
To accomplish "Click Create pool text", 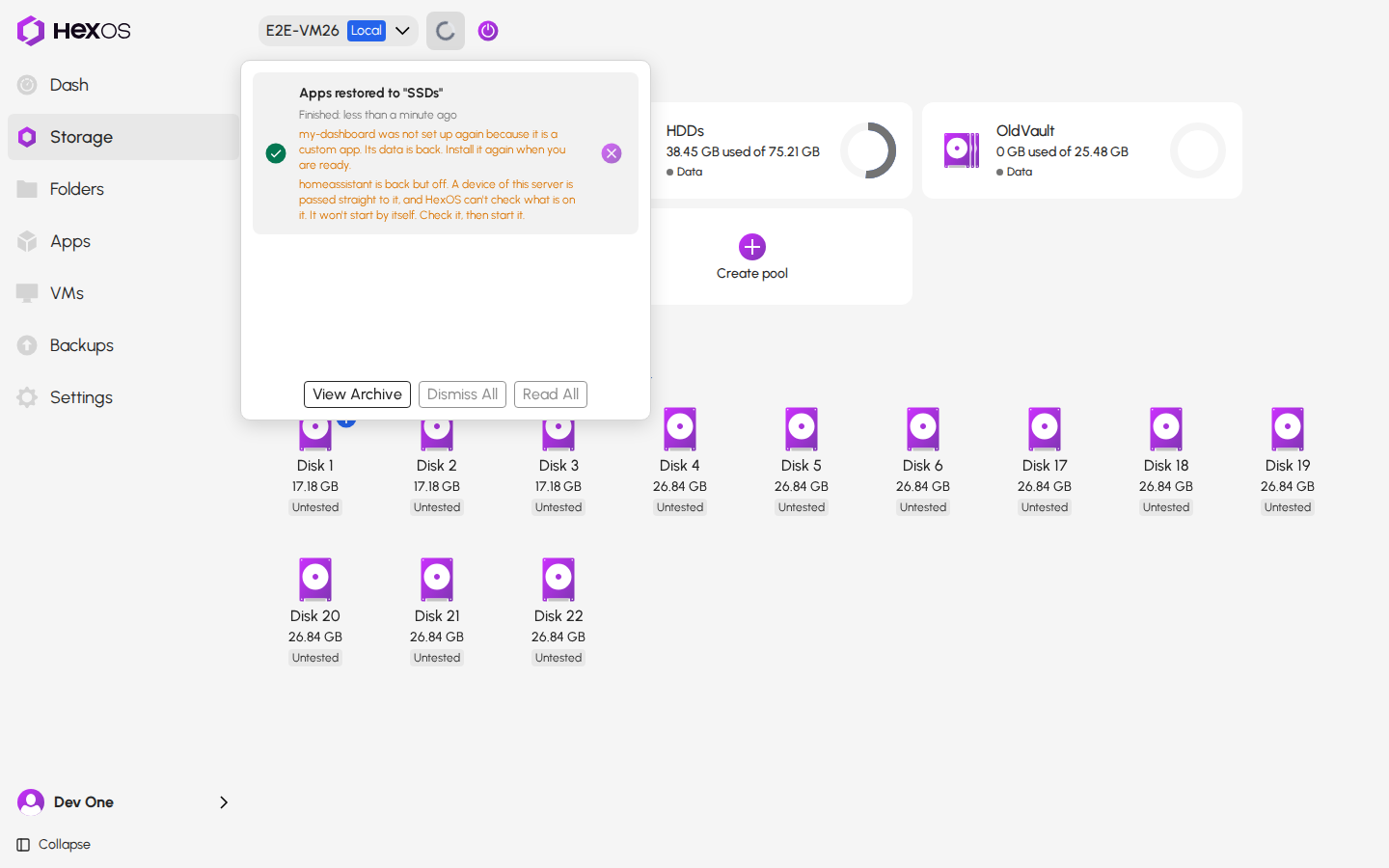I will [x=752, y=274].
